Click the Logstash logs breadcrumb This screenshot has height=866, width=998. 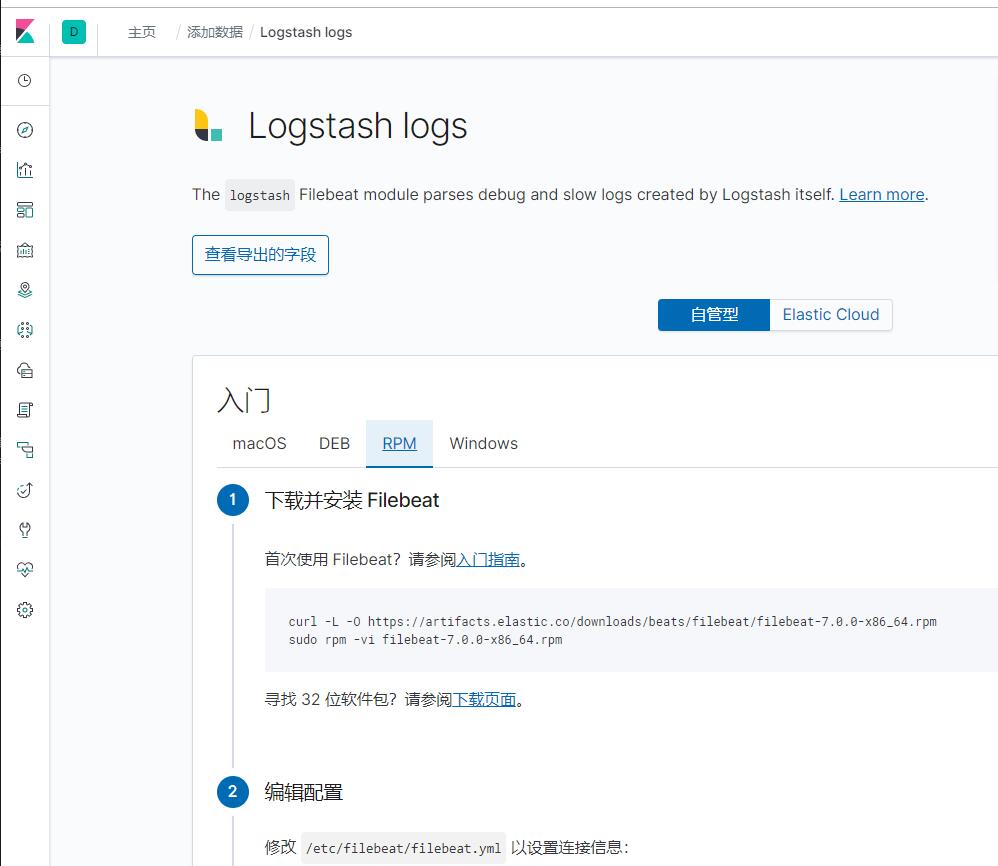pyautogui.click(x=306, y=32)
